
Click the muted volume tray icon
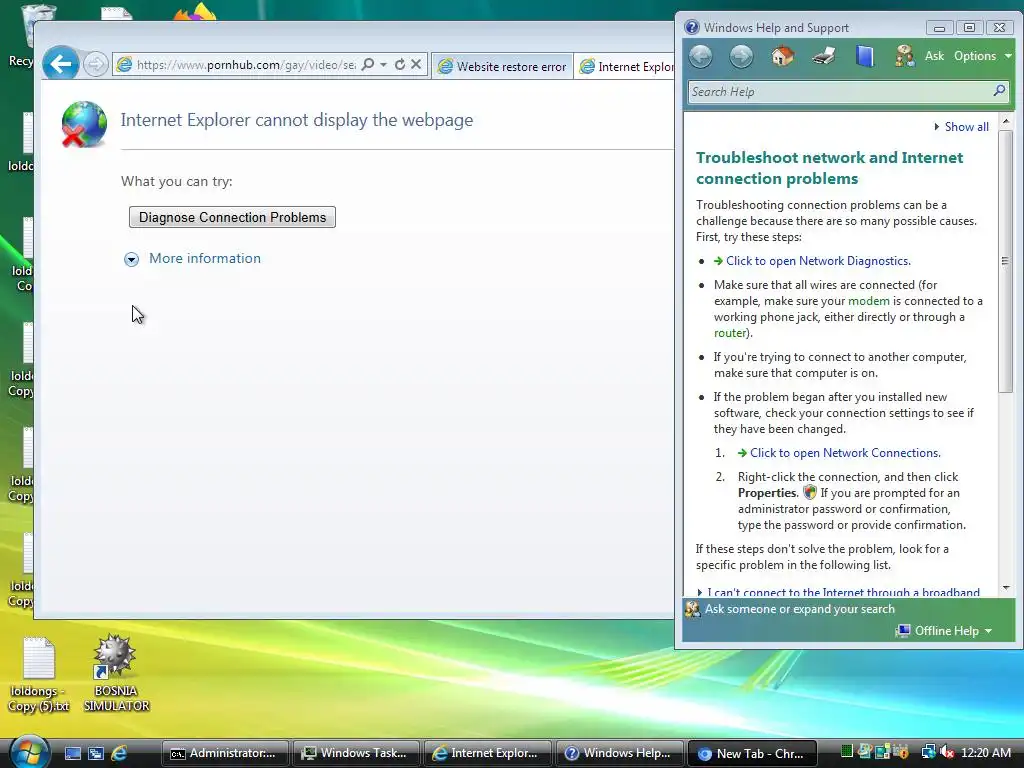coord(947,752)
